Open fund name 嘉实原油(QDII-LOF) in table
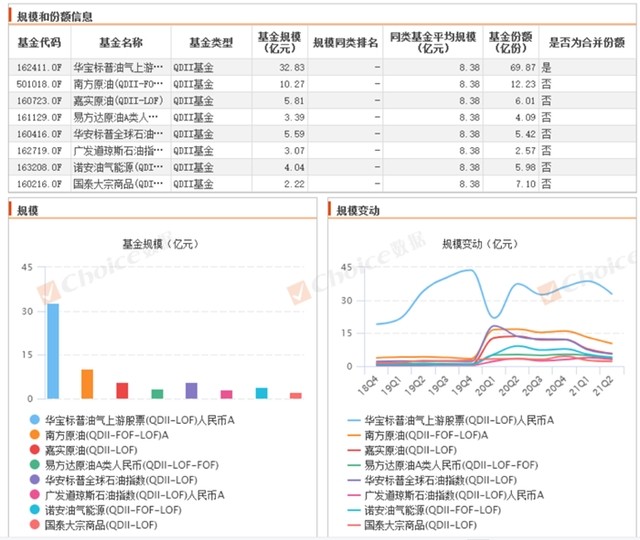The height and width of the screenshot is (540, 640). (x=118, y=101)
